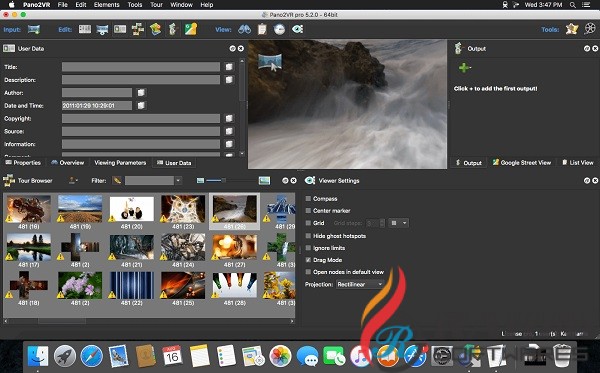600x373 pixels.
Task: Open the Tour menu
Action: click(x=156, y=5)
